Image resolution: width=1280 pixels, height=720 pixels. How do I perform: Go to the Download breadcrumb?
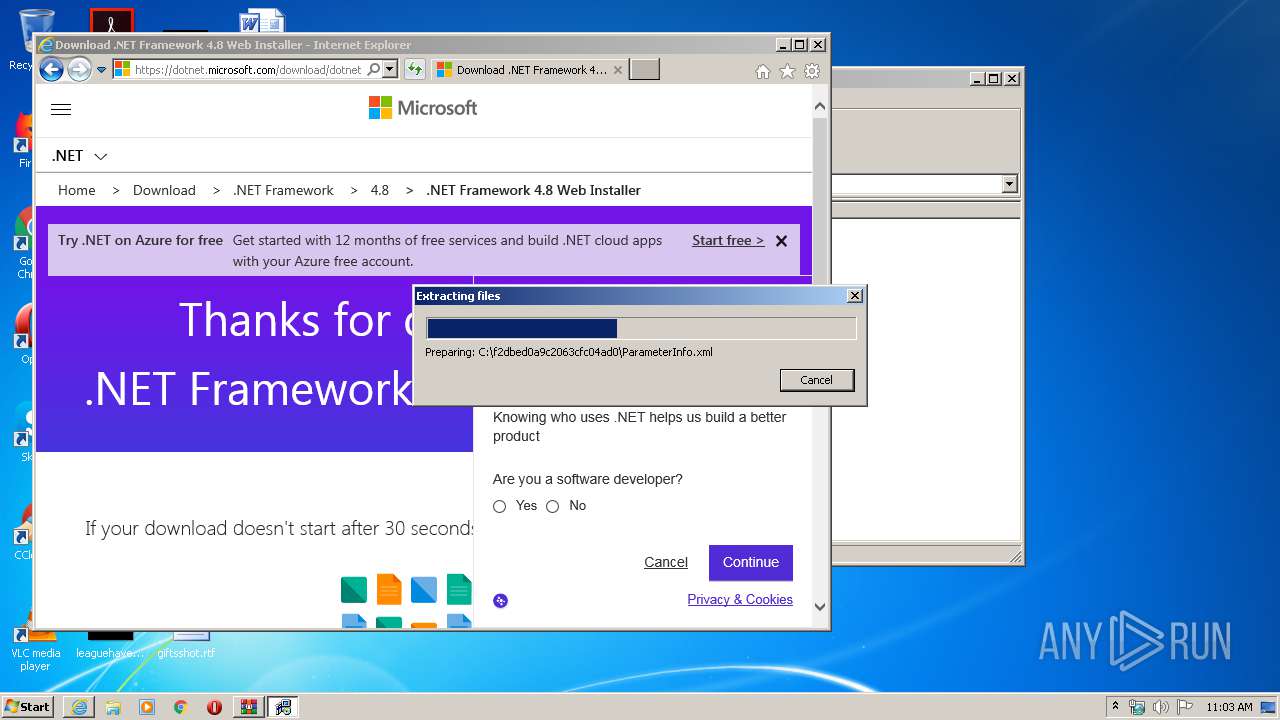pyautogui.click(x=164, y=190)
